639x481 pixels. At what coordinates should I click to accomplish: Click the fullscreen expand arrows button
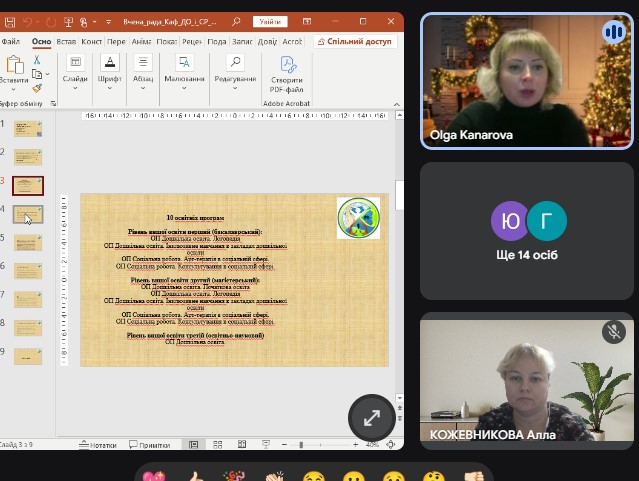tap(371, 418)
